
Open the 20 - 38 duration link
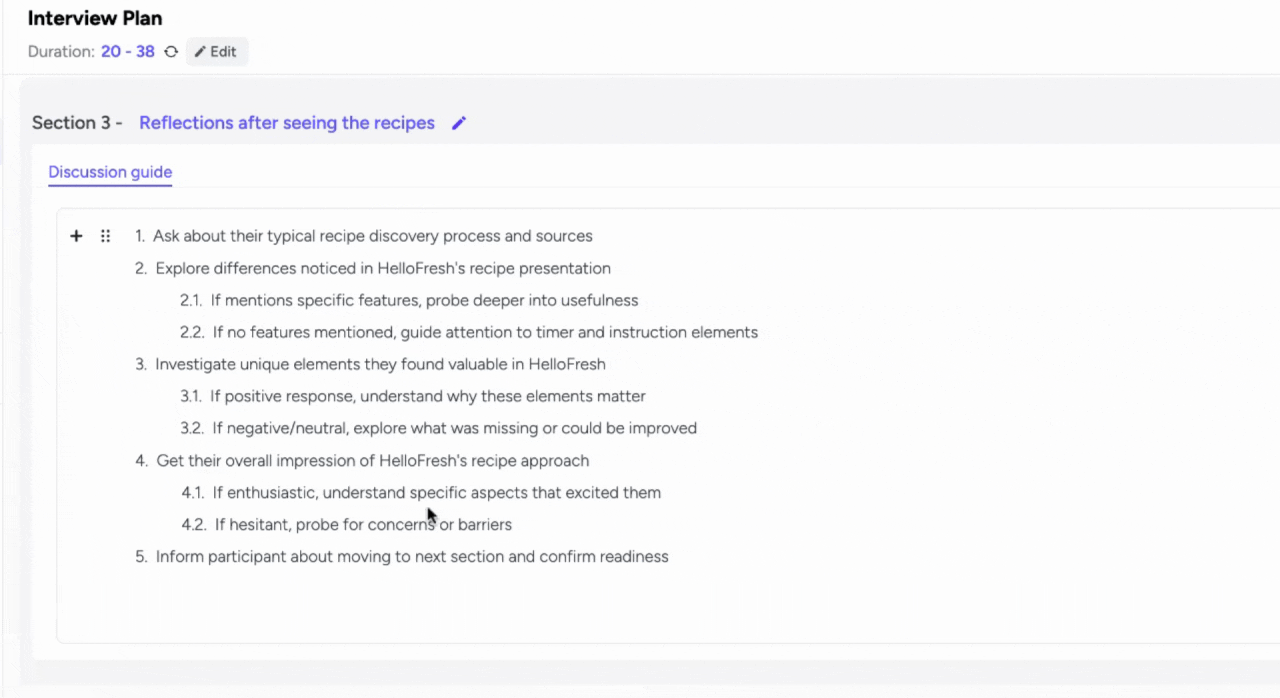point(127,51)
